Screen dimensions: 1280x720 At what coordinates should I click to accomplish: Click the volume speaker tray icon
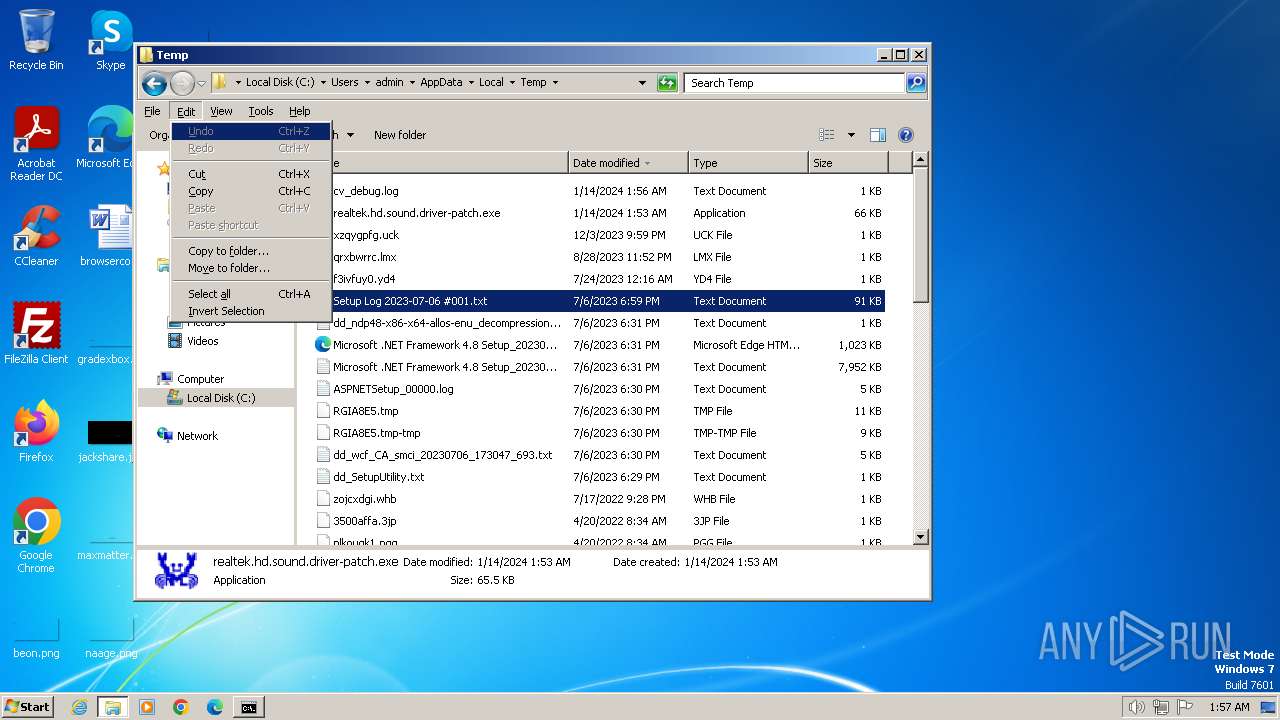coord(1136,707)
